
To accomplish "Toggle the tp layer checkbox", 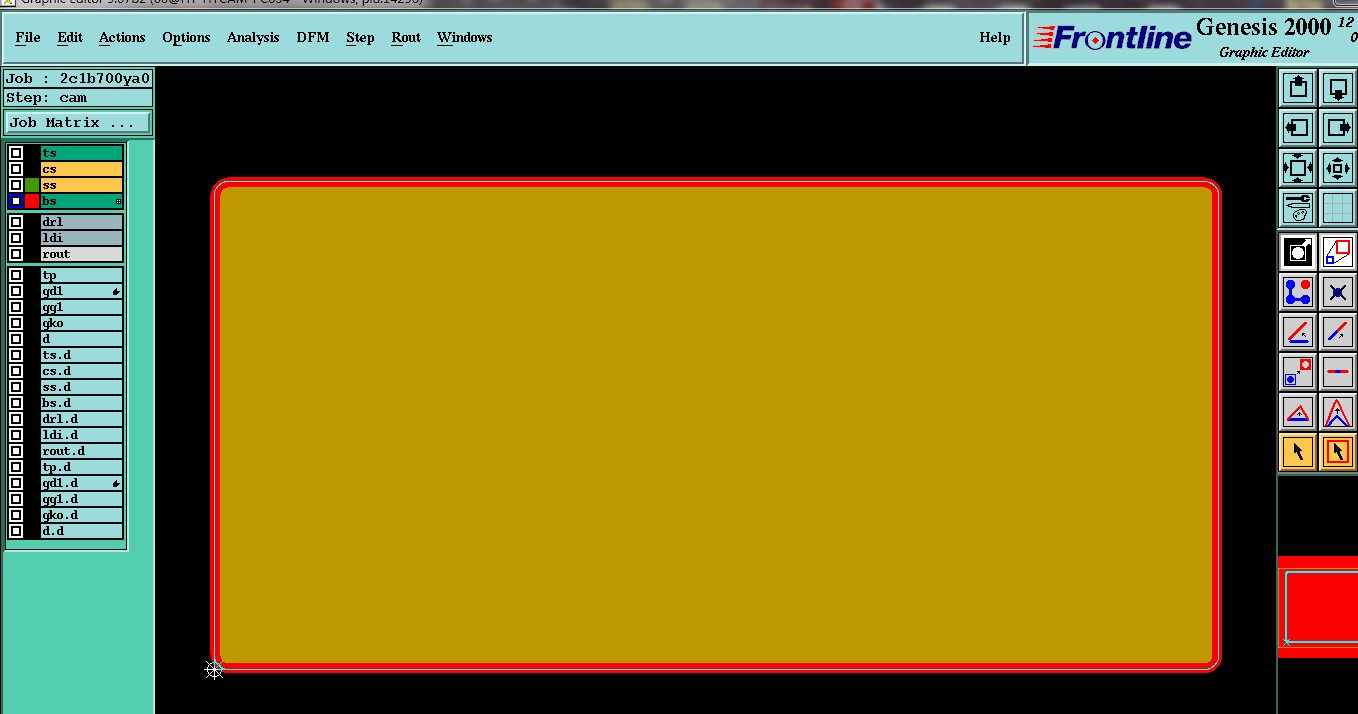I will pos(16,275).
